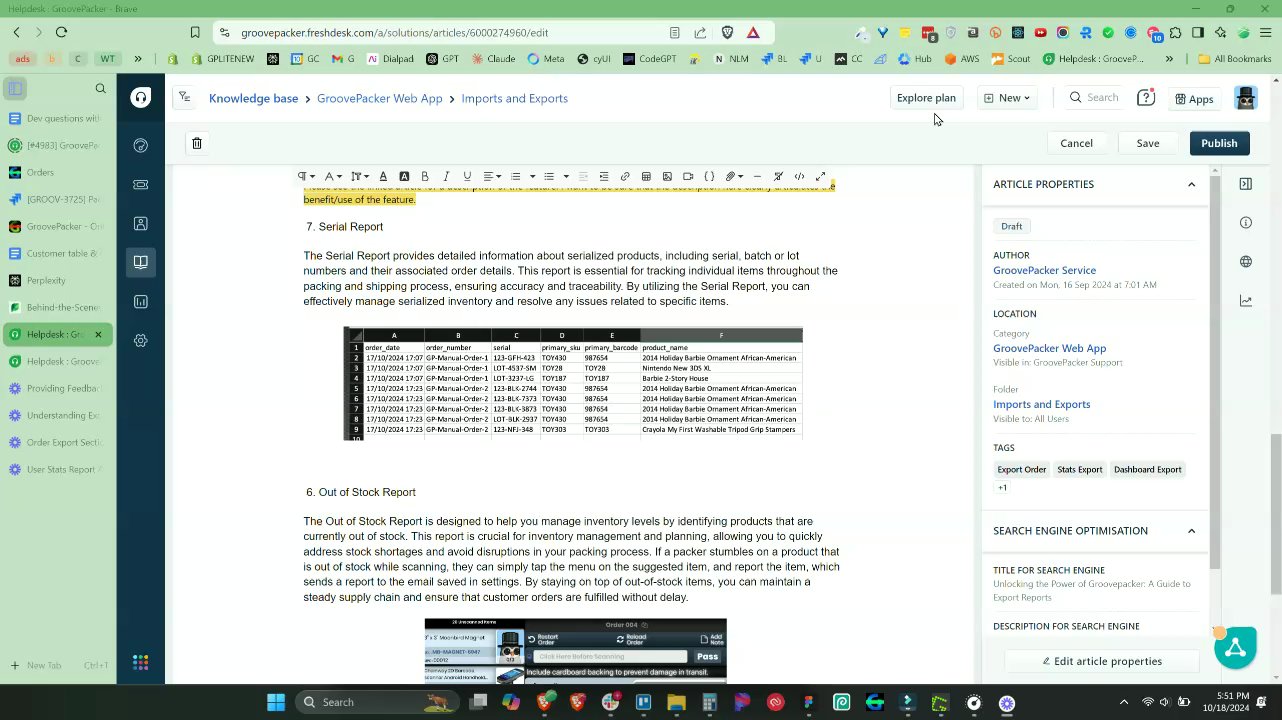
Task: Open the New dropdown button
Action: coord(1007,98)
